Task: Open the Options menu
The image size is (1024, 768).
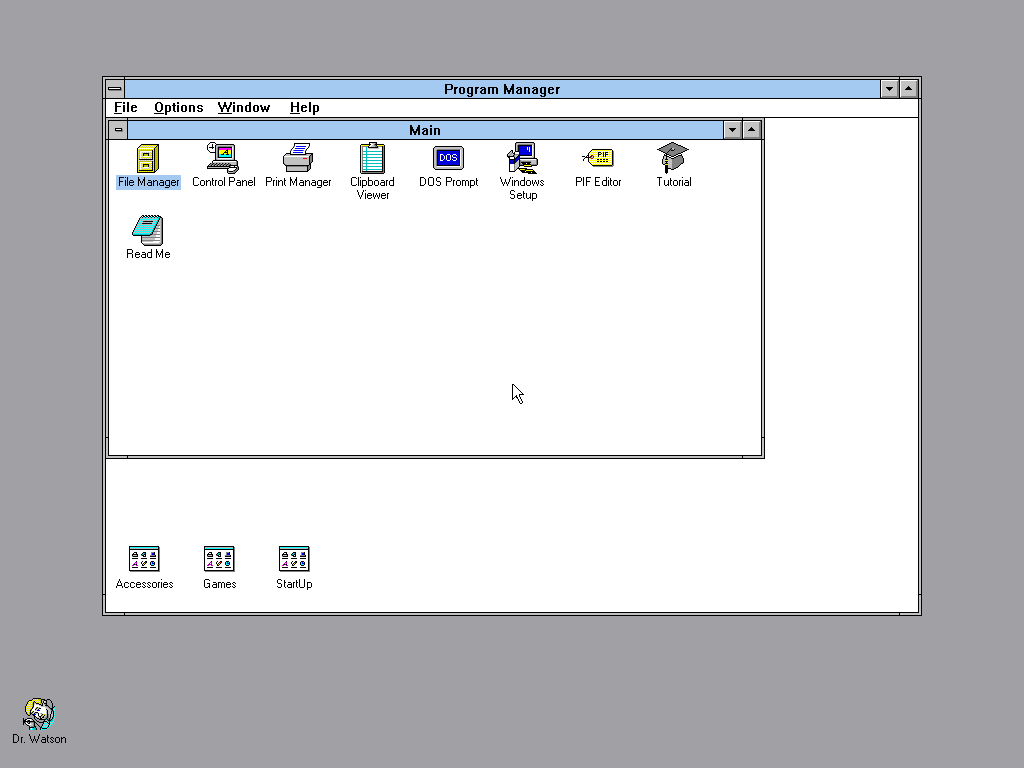Action: 178,108
